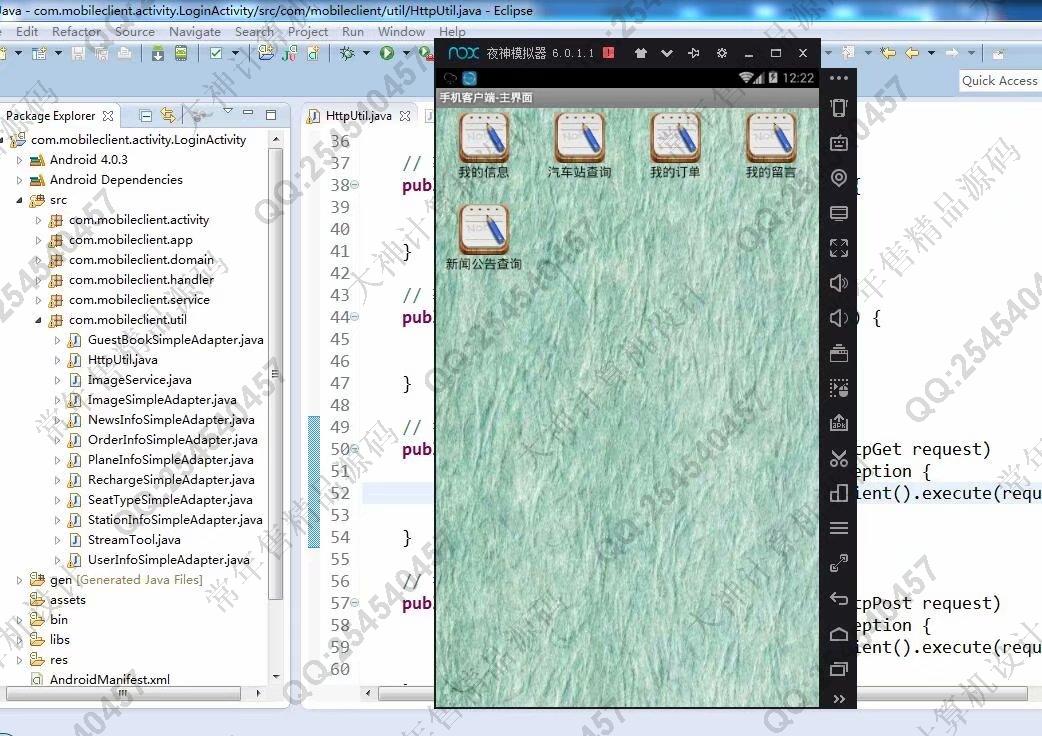Open the Navigate menu
Screen dimensions: 1042x736
(195, 32)
